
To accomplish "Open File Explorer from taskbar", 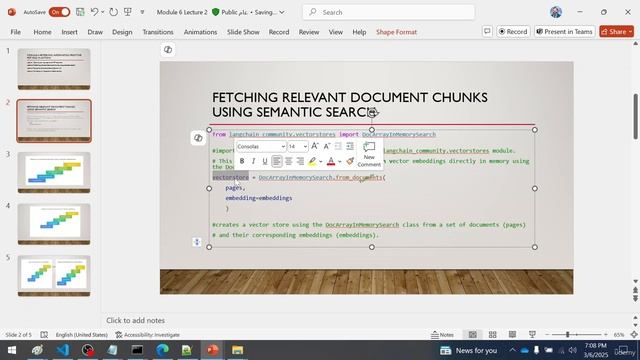I will click(x=238, y=350).
